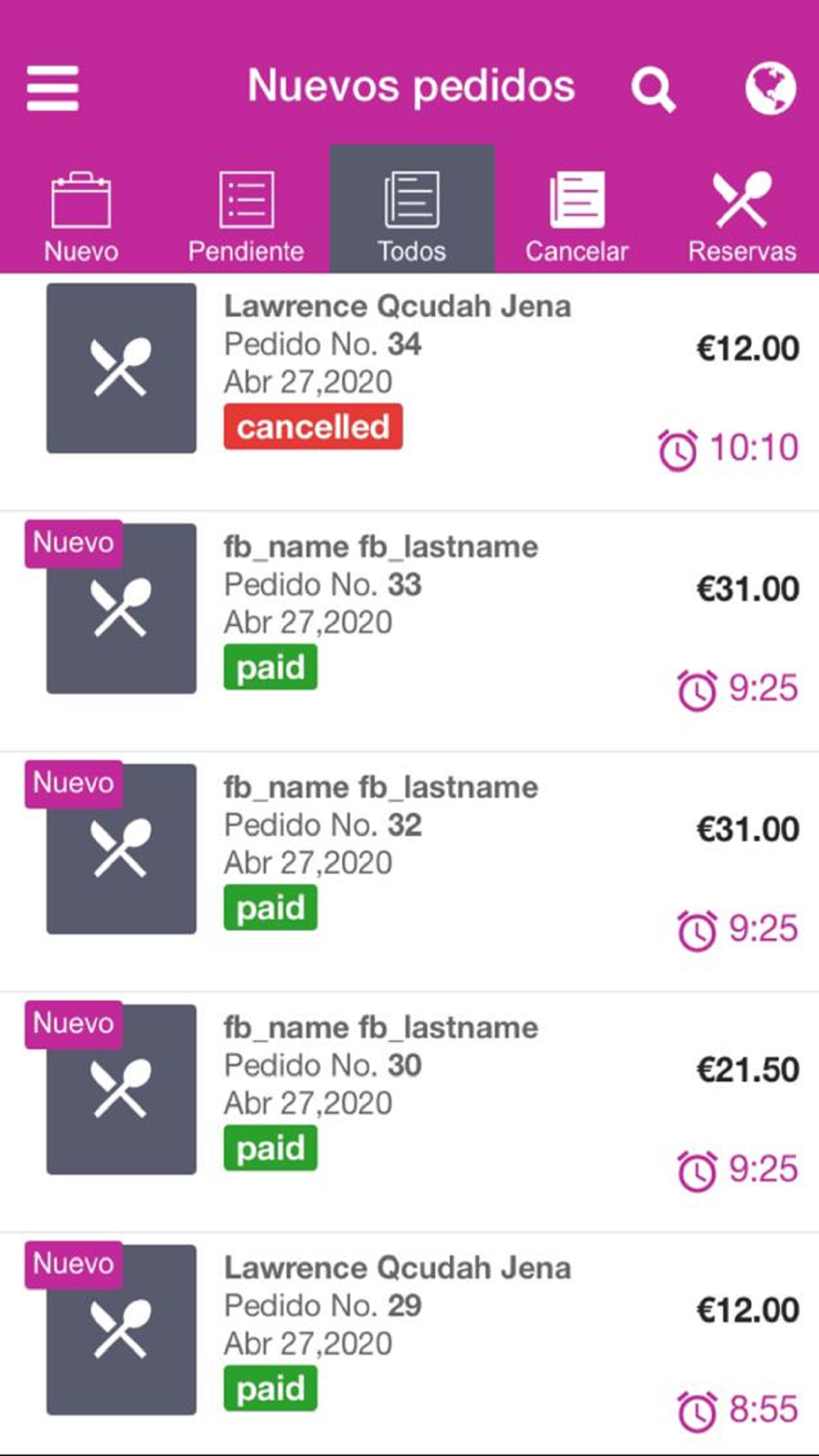Image resolution: width=819 pixels, height=1456 pixels.
Task: Select the €21.50 order amount
Action: pos(747,1069)
